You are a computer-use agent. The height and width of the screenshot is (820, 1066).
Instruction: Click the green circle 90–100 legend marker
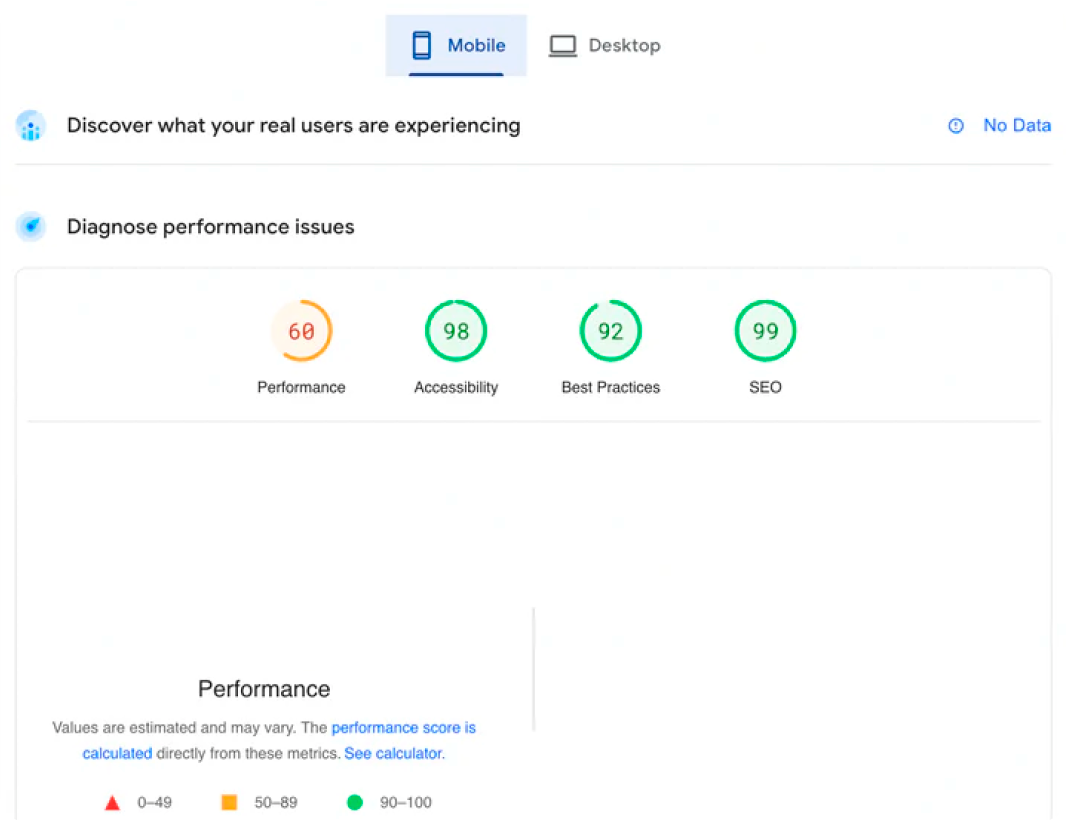[x=354, y=802]
